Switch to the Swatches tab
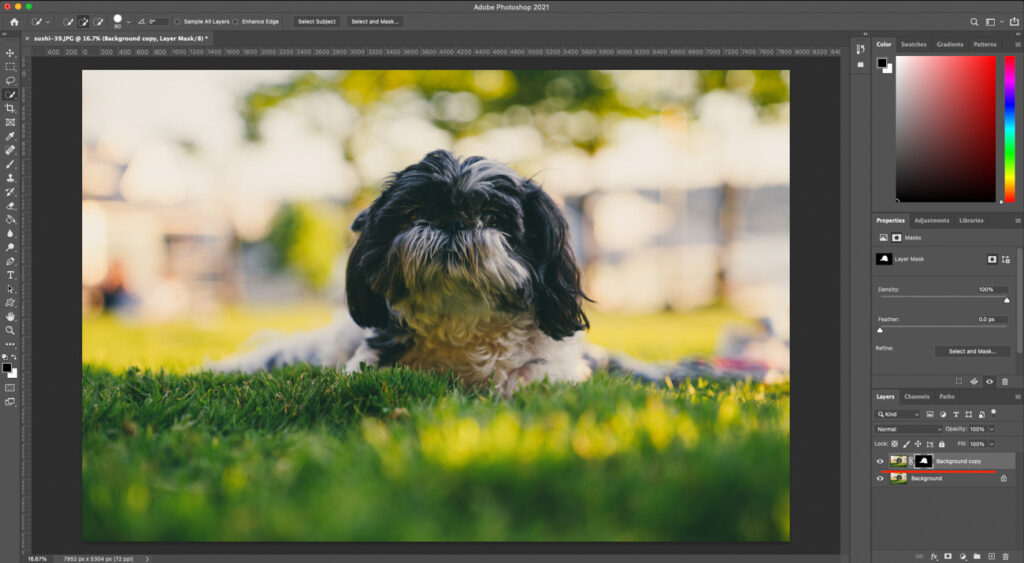The width and height of the screenshot is (1024, 563). [914, 44]
